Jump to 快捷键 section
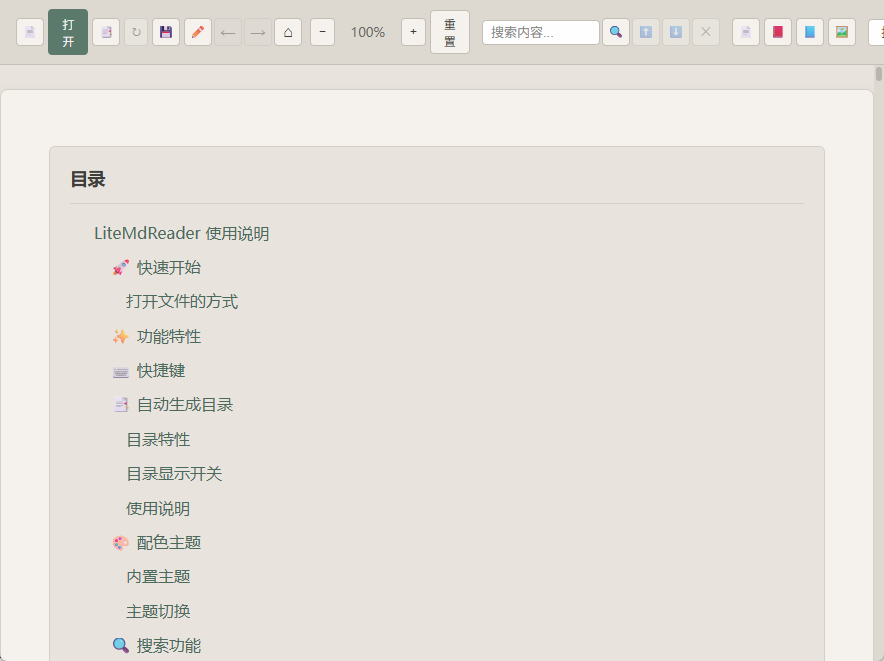The height and width of the screenshot is (661, 884). pos(148,371)
